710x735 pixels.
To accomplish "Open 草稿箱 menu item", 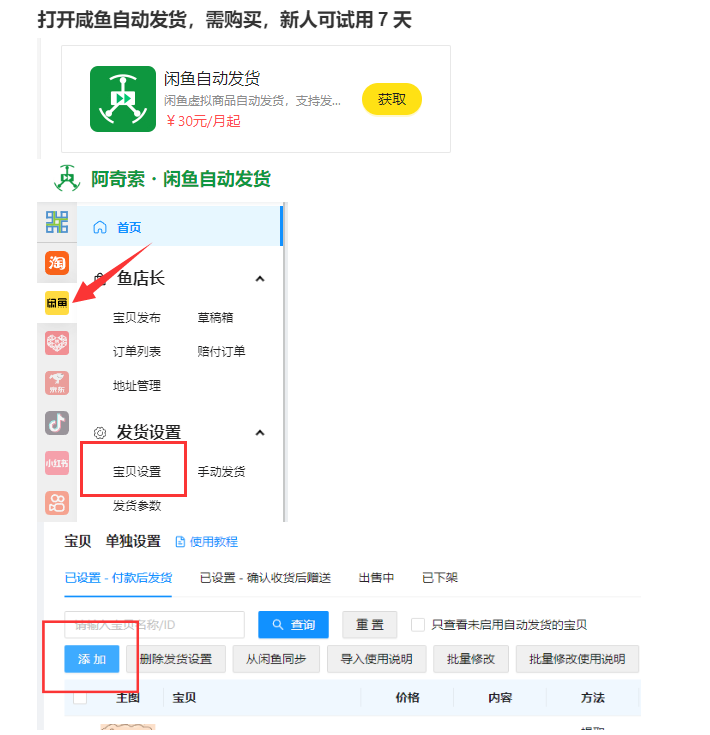I will (215, 318).
